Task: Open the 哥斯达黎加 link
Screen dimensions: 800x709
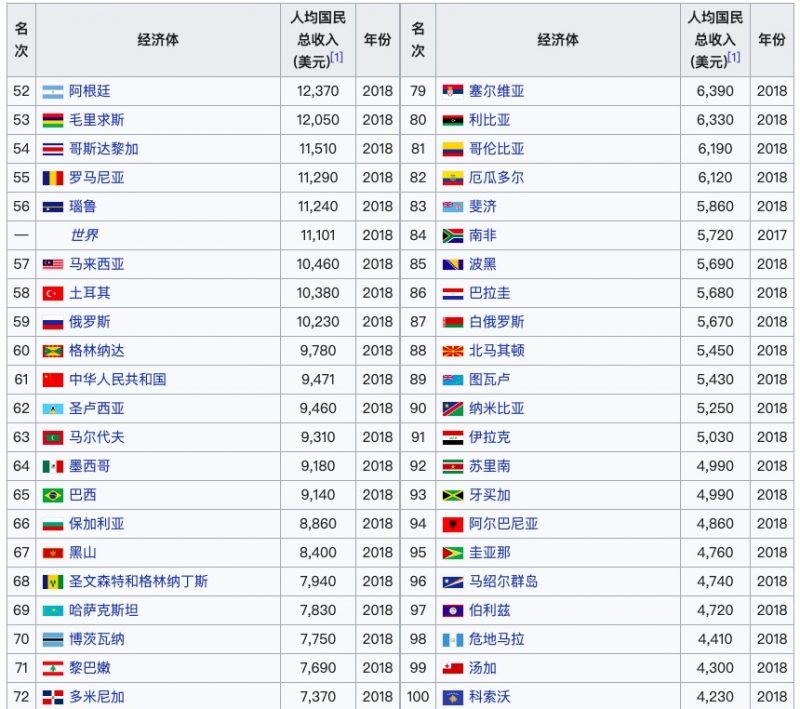Action: (x=104, y=149)
